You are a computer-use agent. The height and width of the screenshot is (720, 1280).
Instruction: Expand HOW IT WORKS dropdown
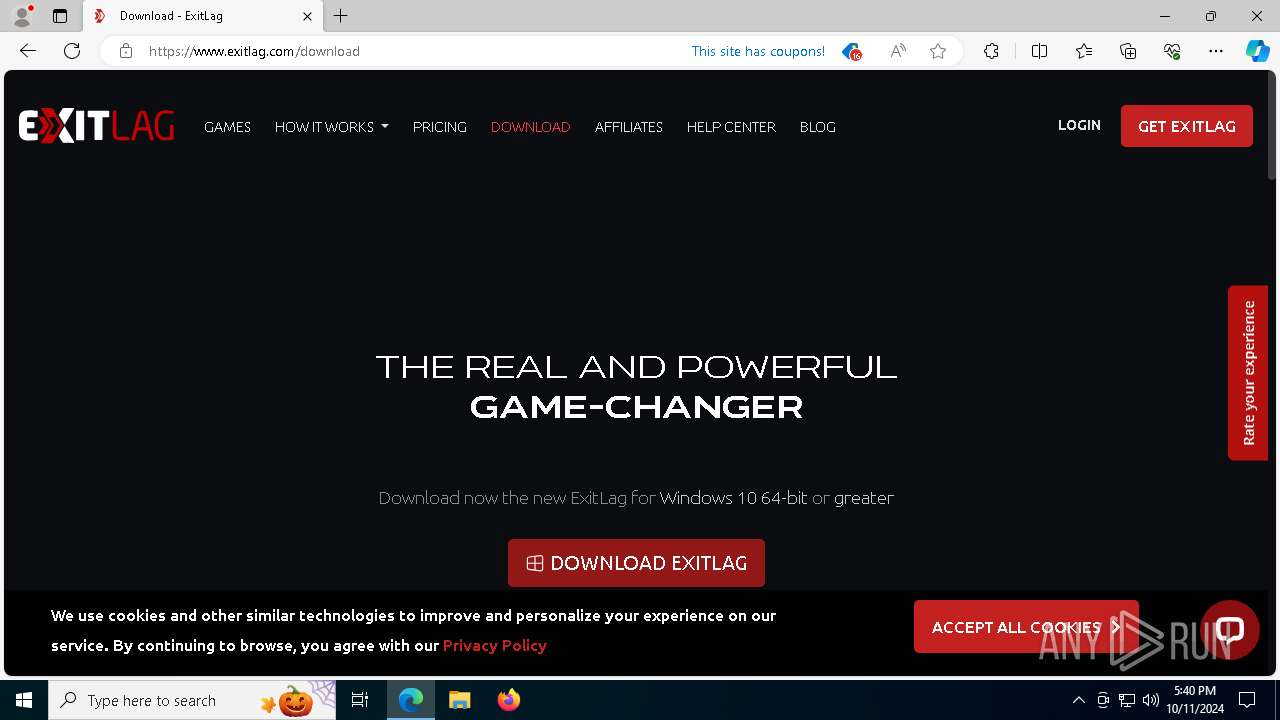332,127
